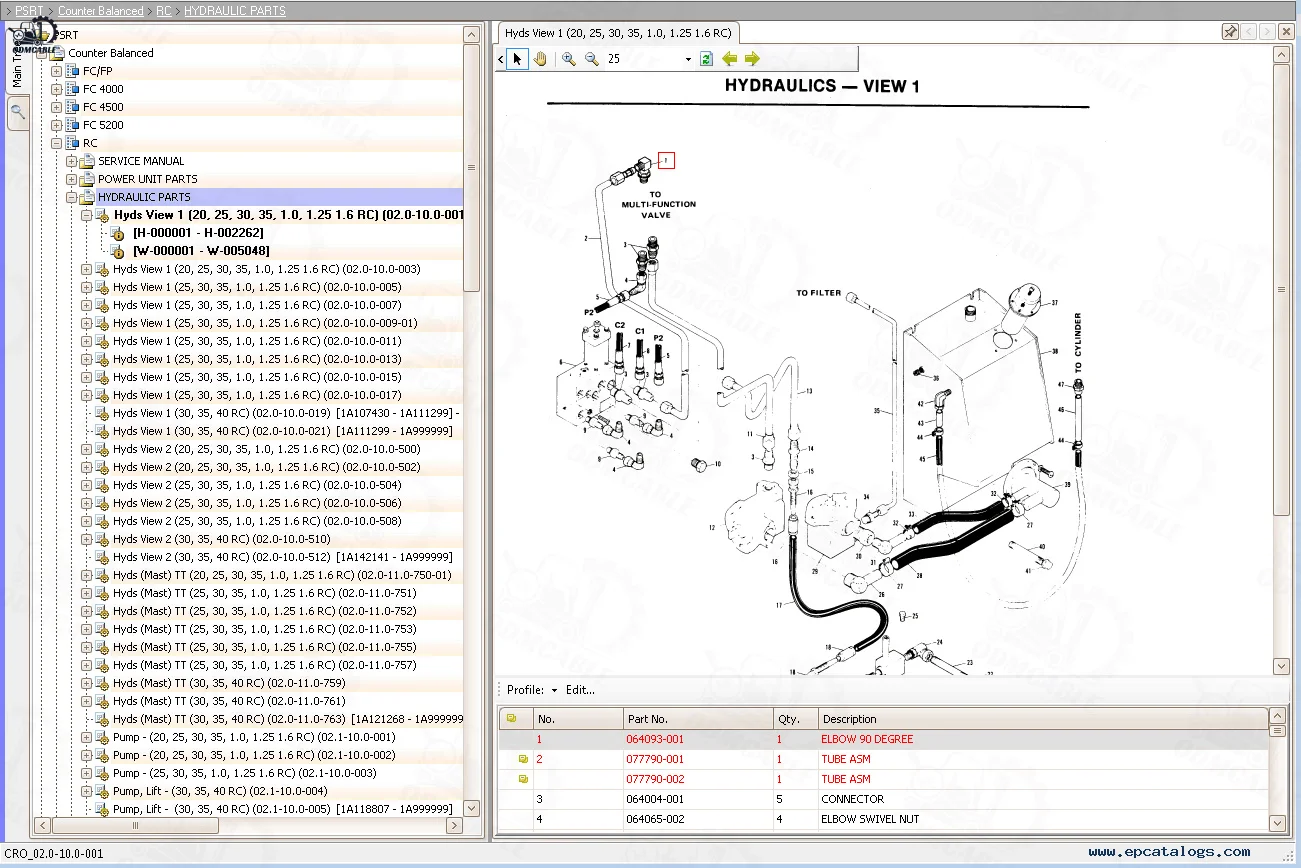Go to previous page with left arrow

click(x=730, y=59)
